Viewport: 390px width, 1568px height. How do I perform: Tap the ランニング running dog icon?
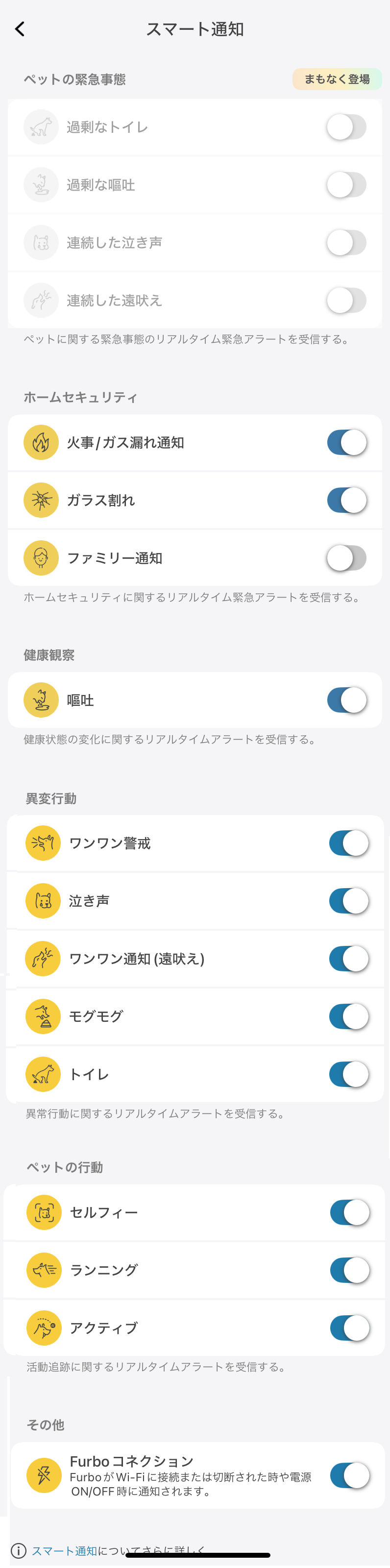click(44, 1270)
